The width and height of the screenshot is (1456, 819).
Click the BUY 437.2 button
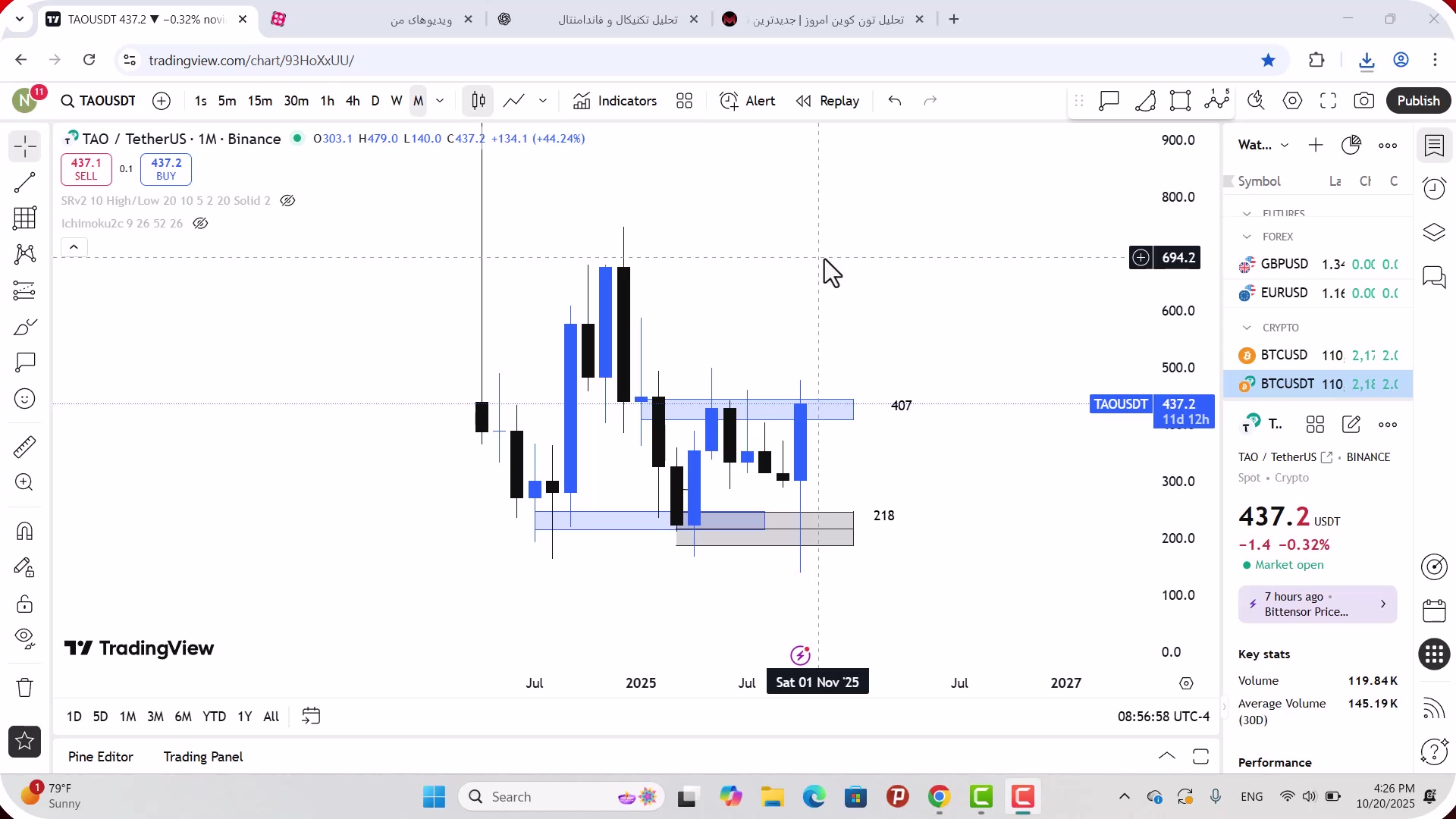166,169
